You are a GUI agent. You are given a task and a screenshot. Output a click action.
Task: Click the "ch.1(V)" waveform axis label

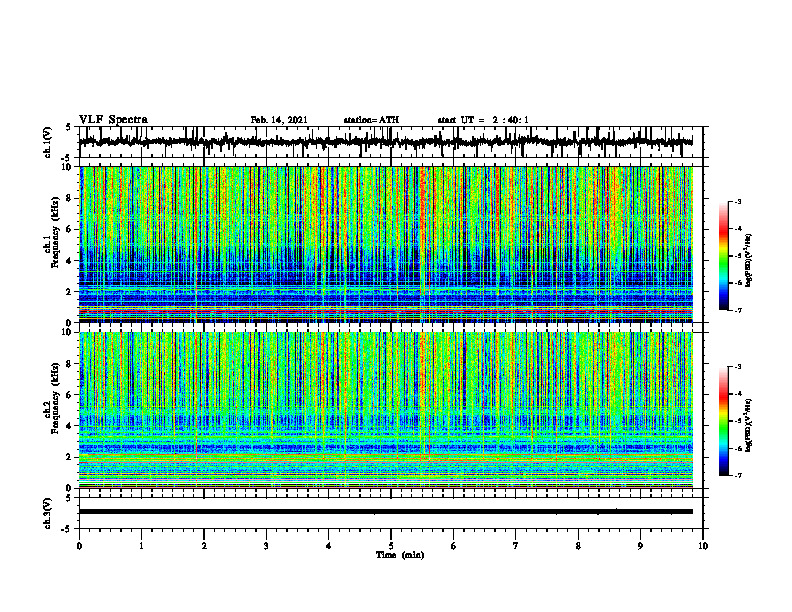click(48, 142)
